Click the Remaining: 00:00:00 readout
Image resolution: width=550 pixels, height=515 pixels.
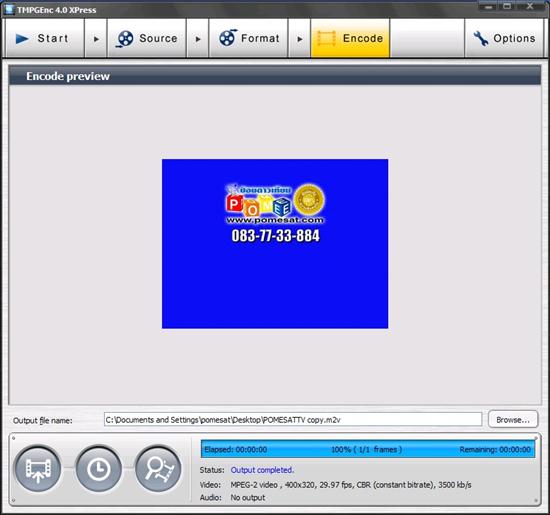coord(495,449)
